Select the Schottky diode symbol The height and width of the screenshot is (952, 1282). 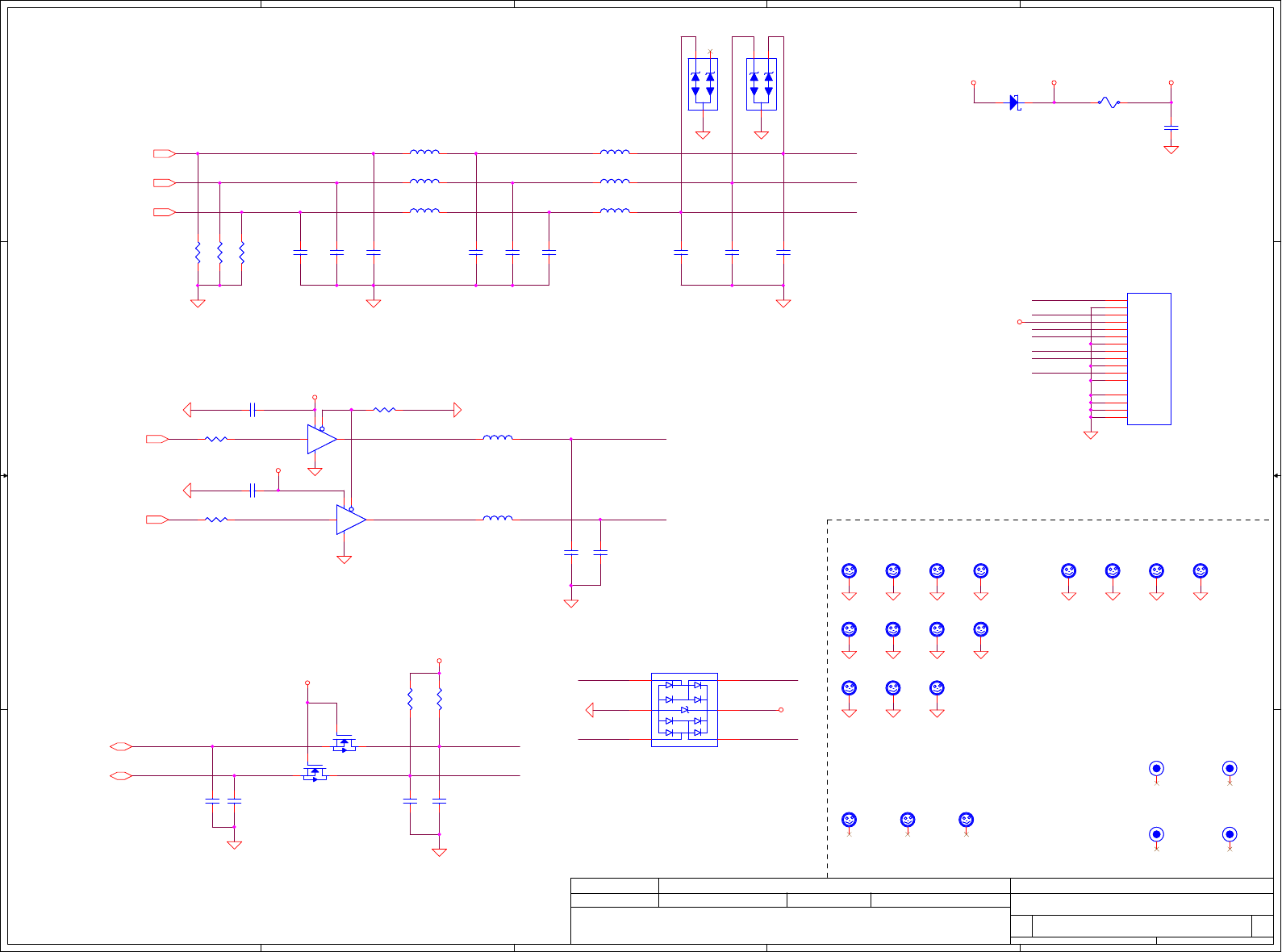point(1015,102)
